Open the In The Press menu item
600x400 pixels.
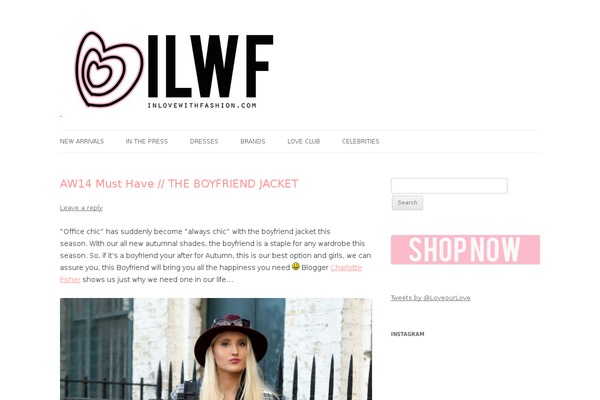click(147, 142)
